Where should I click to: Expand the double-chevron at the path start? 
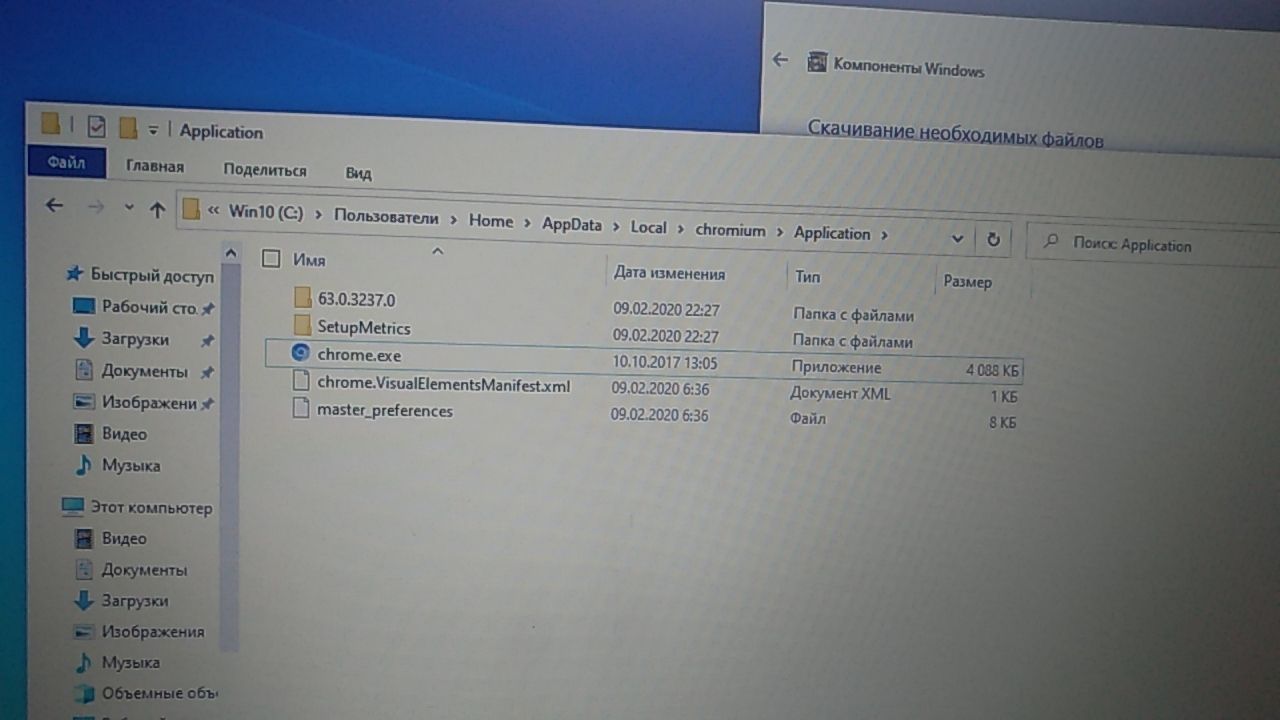[213, 210]
